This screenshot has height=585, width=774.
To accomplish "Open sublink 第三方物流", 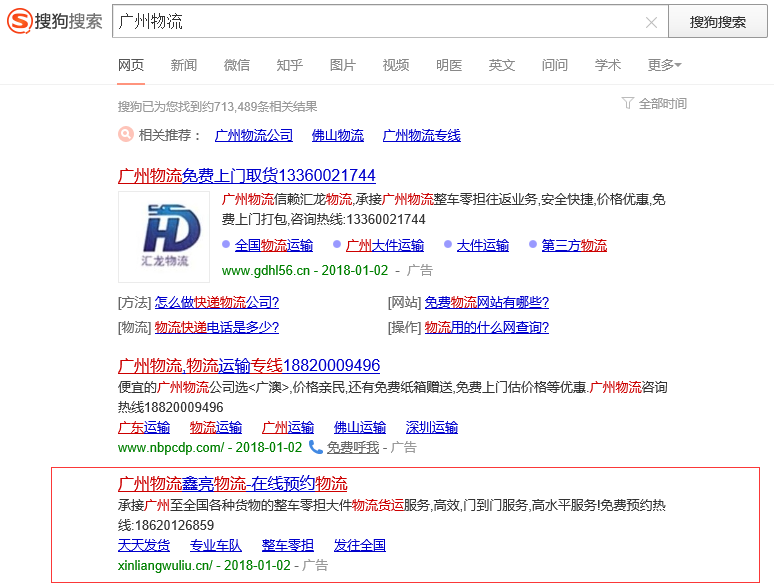I will coord(574,245).
